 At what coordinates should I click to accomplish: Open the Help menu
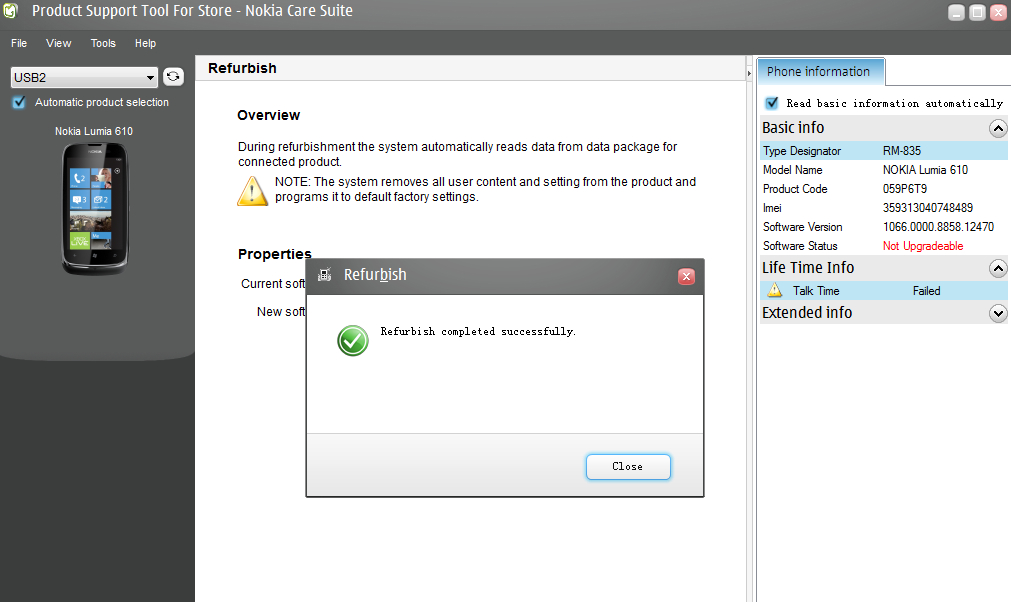(x=145, y=43)
